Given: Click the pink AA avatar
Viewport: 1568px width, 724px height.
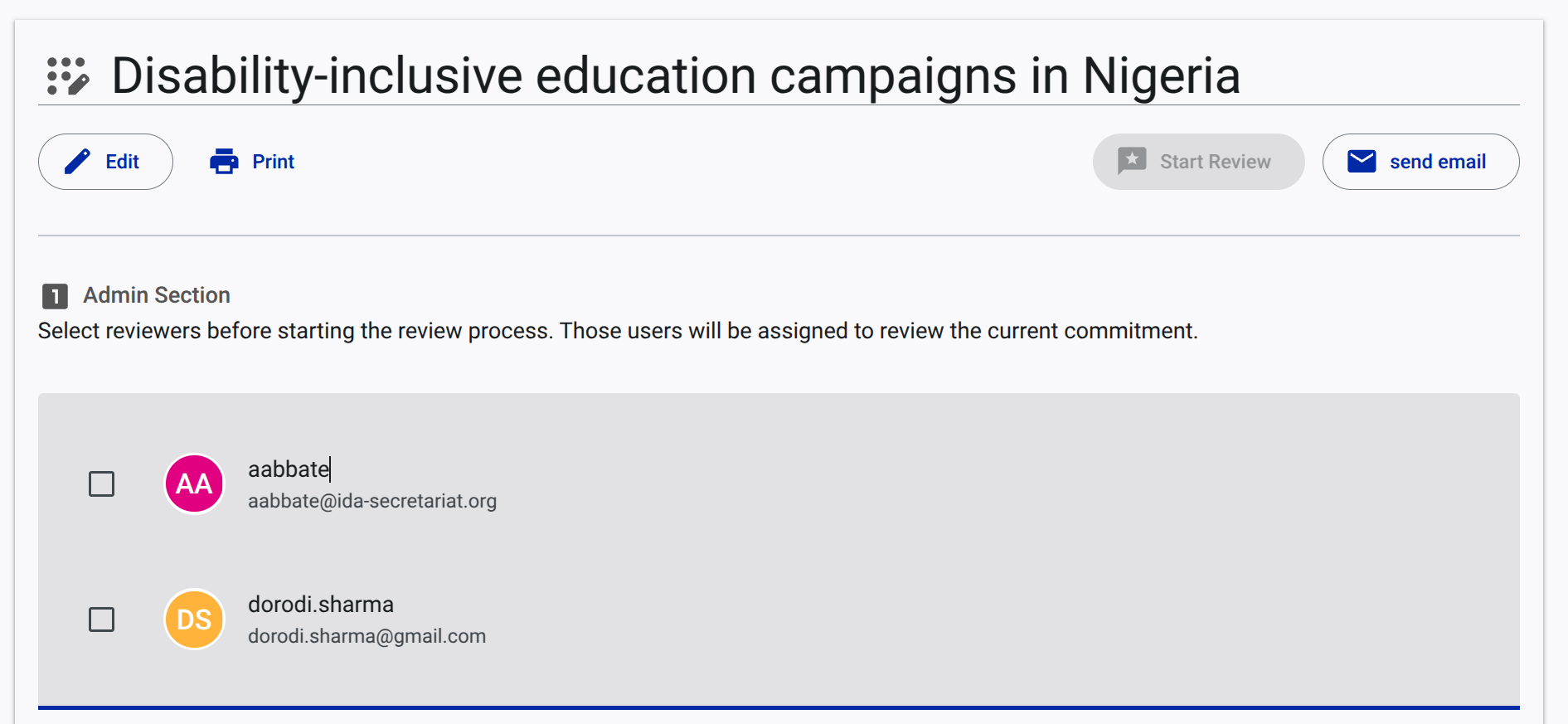Looking at the screenshot, I should coord(195,483).
